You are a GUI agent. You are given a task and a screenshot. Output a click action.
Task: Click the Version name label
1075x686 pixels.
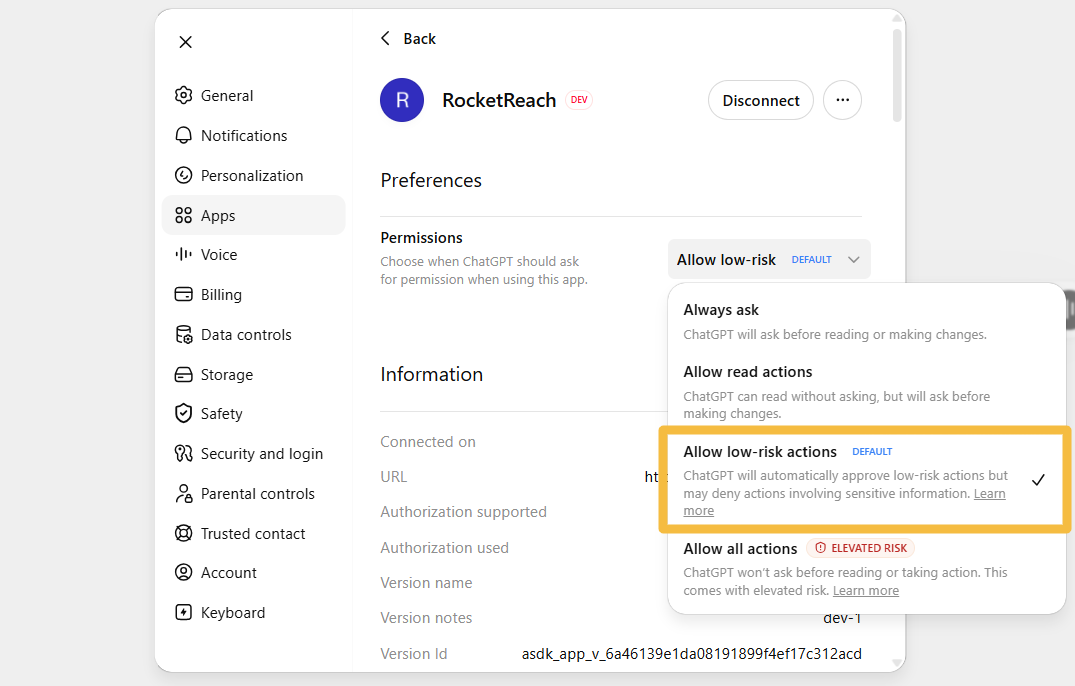(426, 583)
